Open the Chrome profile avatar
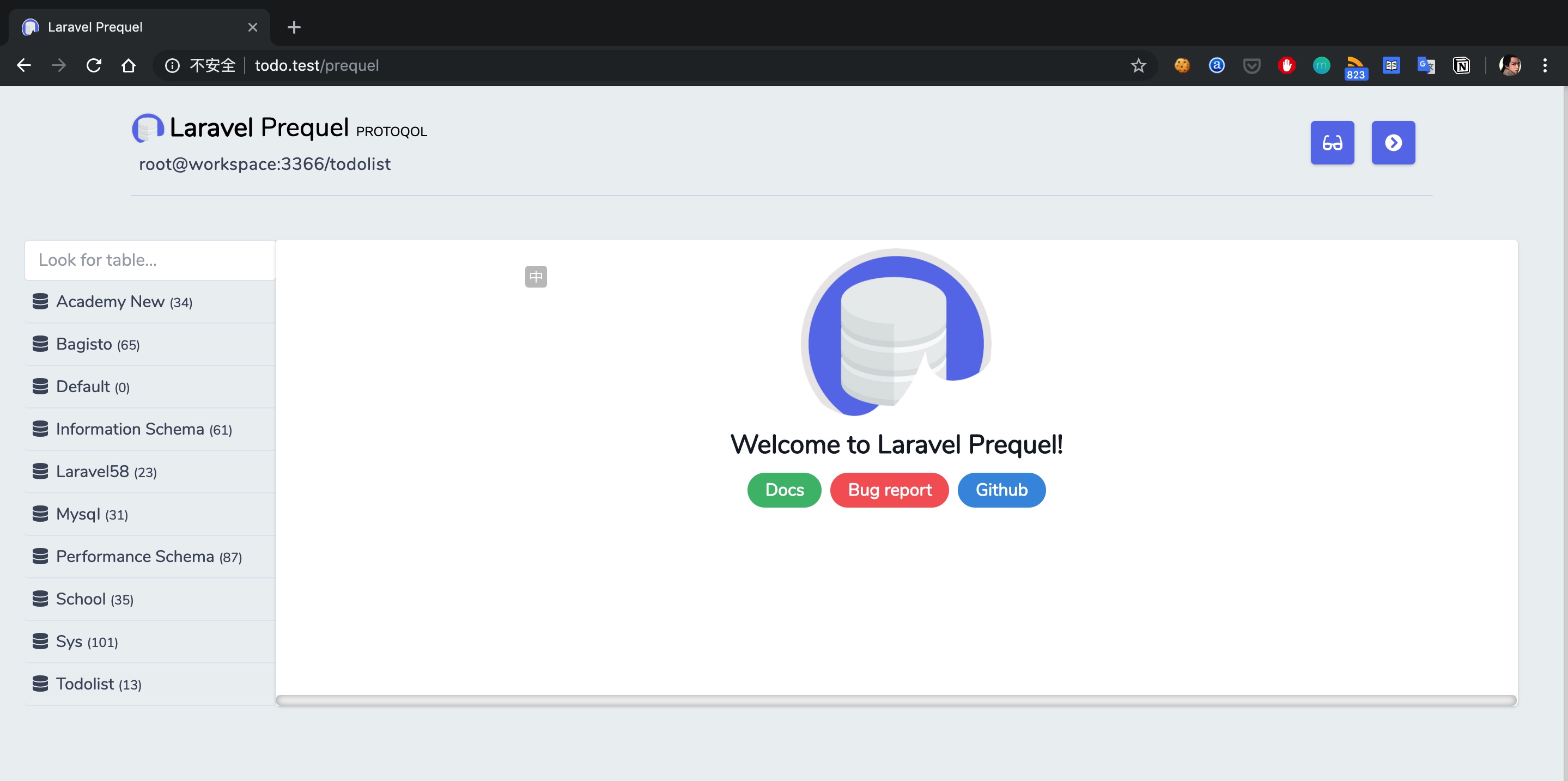 1510,65
